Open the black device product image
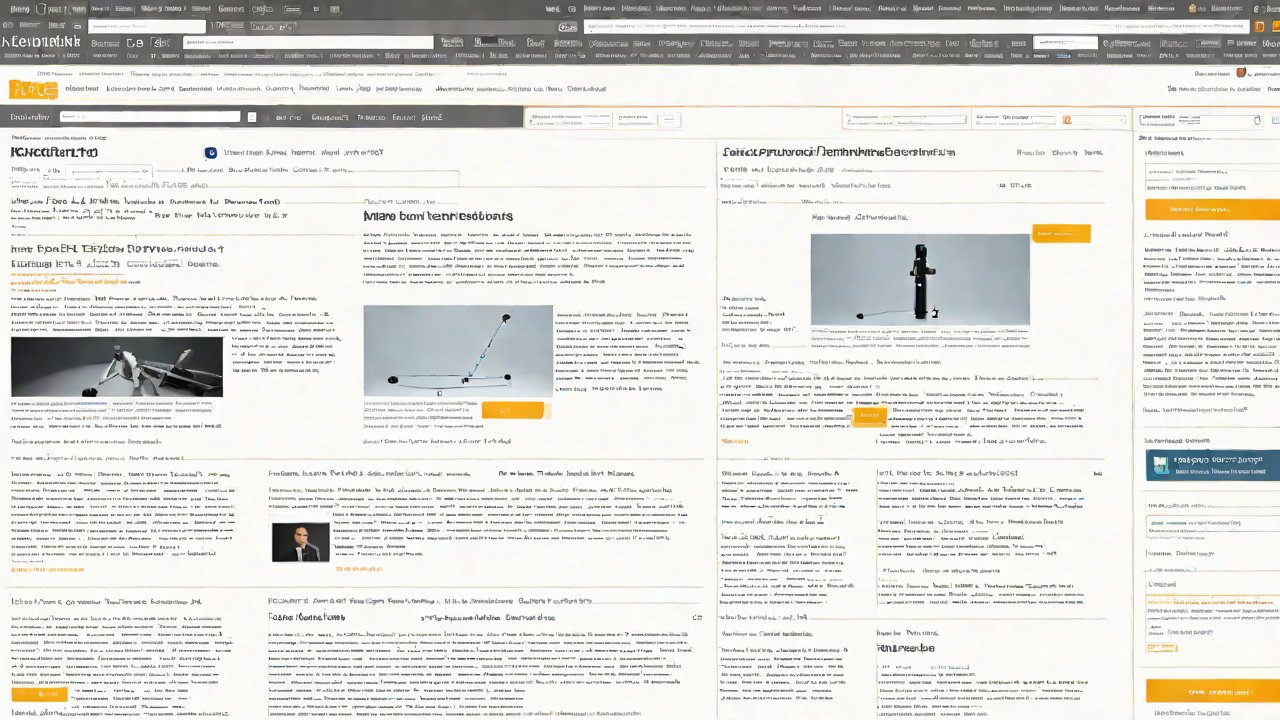This screenshot has height=720, width=1280. pos(919,279)
